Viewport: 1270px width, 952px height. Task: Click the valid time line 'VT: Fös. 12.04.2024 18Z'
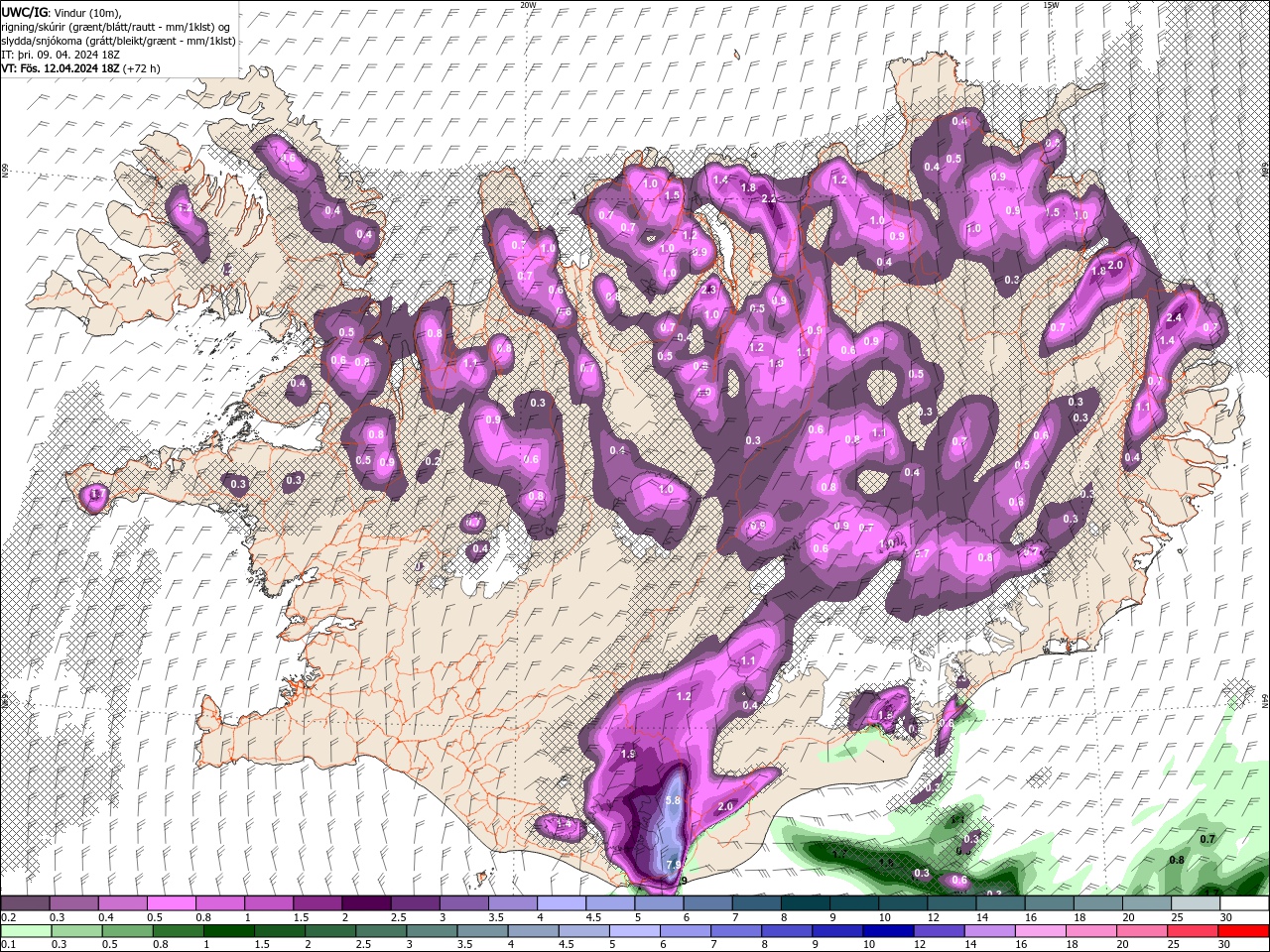(x=63, y=68)
